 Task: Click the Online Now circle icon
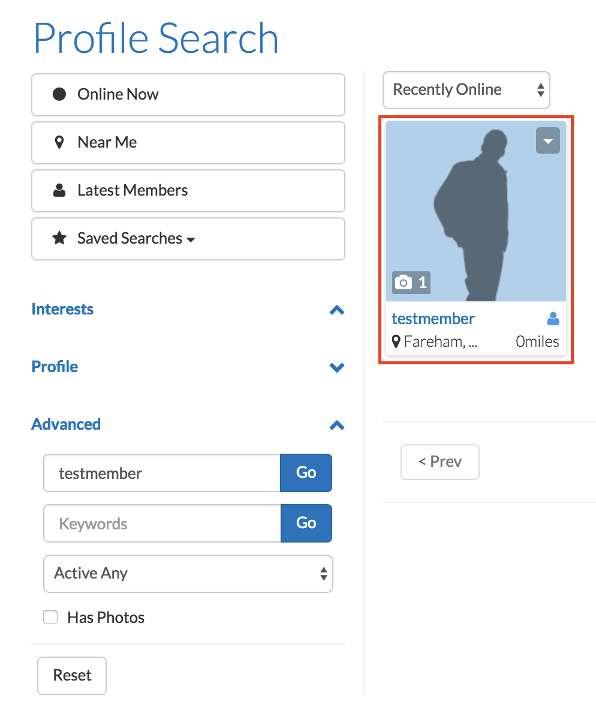tap(59, 94)
